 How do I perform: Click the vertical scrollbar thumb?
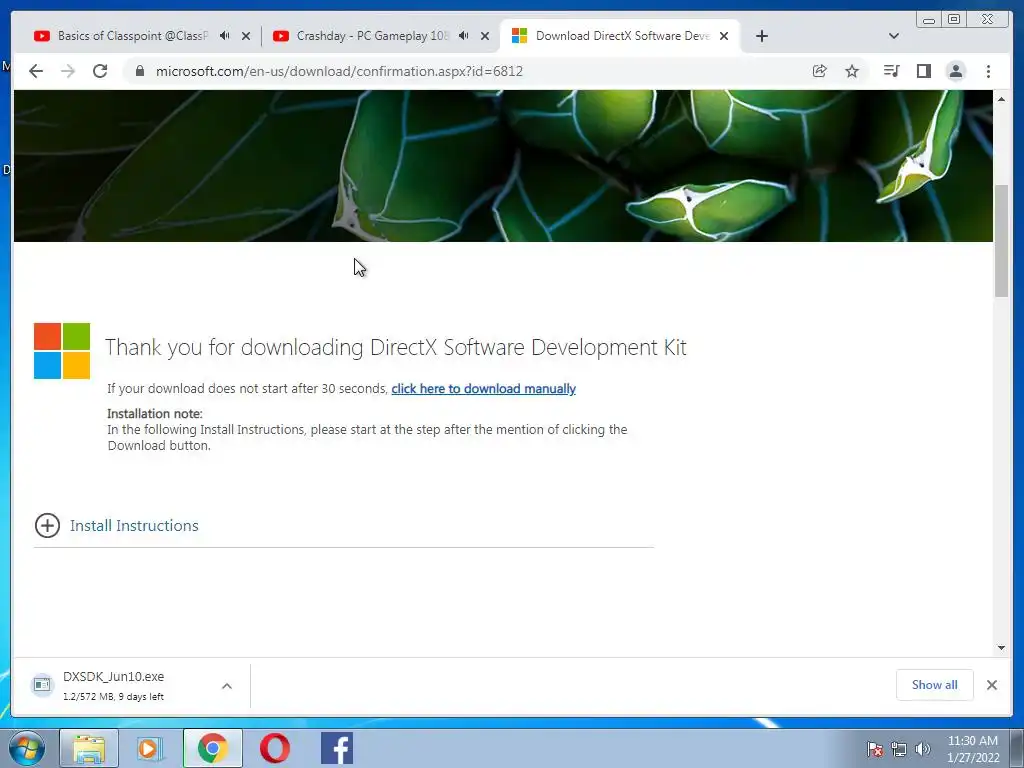(1001, 241)
